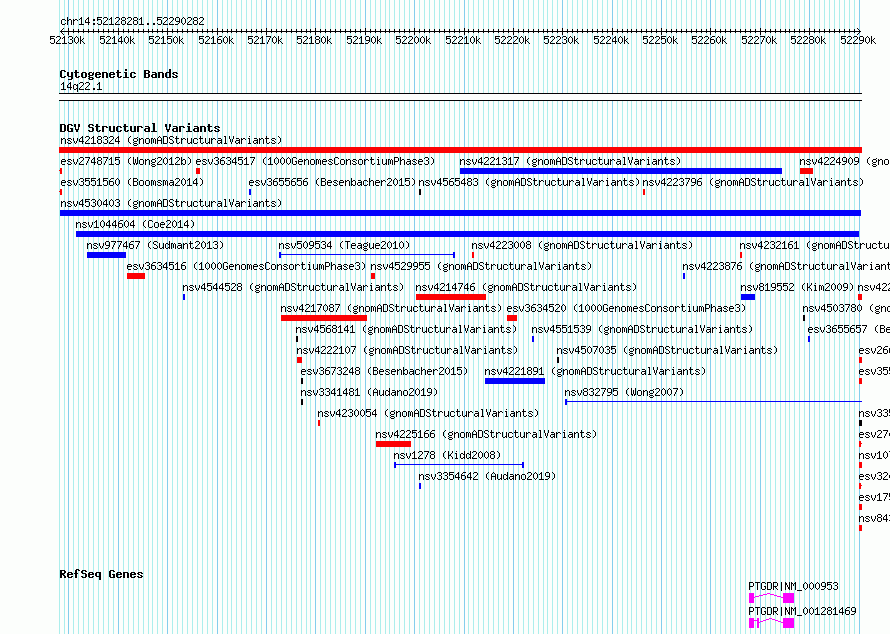Open nsv3341481 (Audano2019) label
Image resolution: width=890 pixels, height=634 pixels.
click(369, 392)
